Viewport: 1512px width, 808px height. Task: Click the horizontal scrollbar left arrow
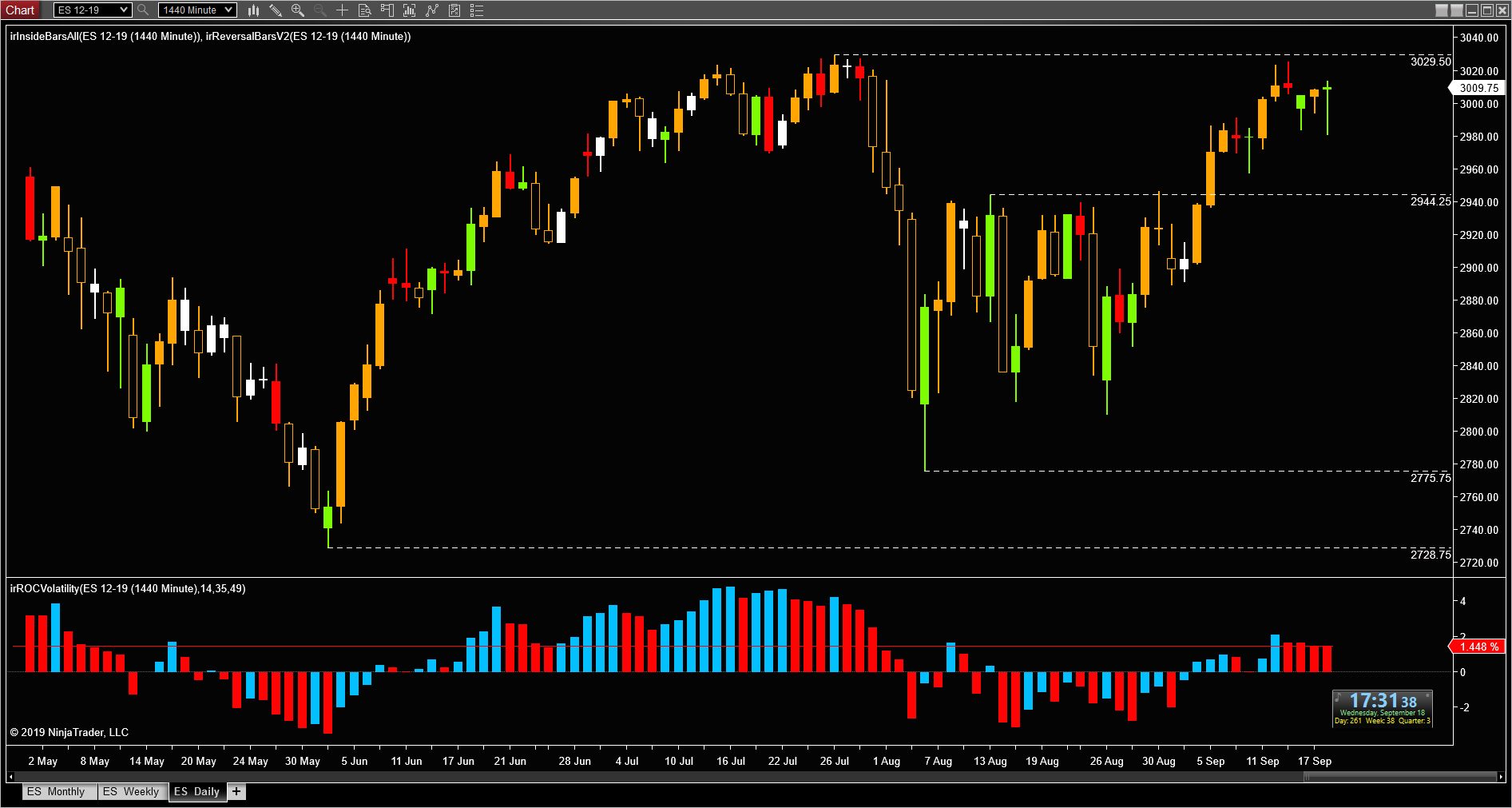[10, 777]
